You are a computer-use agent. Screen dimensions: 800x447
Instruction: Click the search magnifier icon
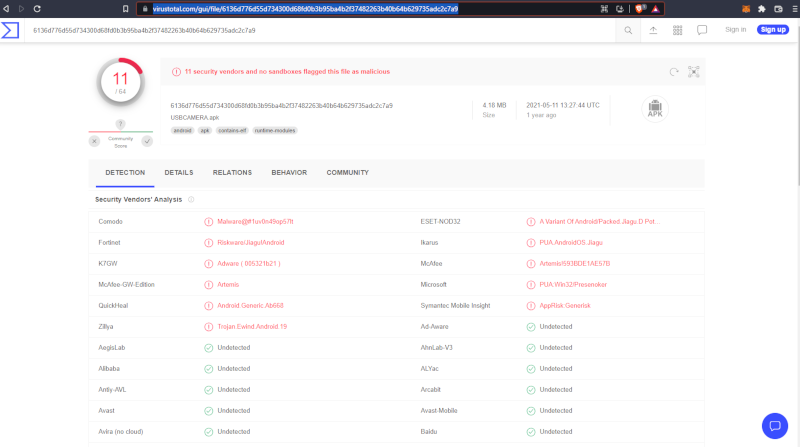click(628, 30)
